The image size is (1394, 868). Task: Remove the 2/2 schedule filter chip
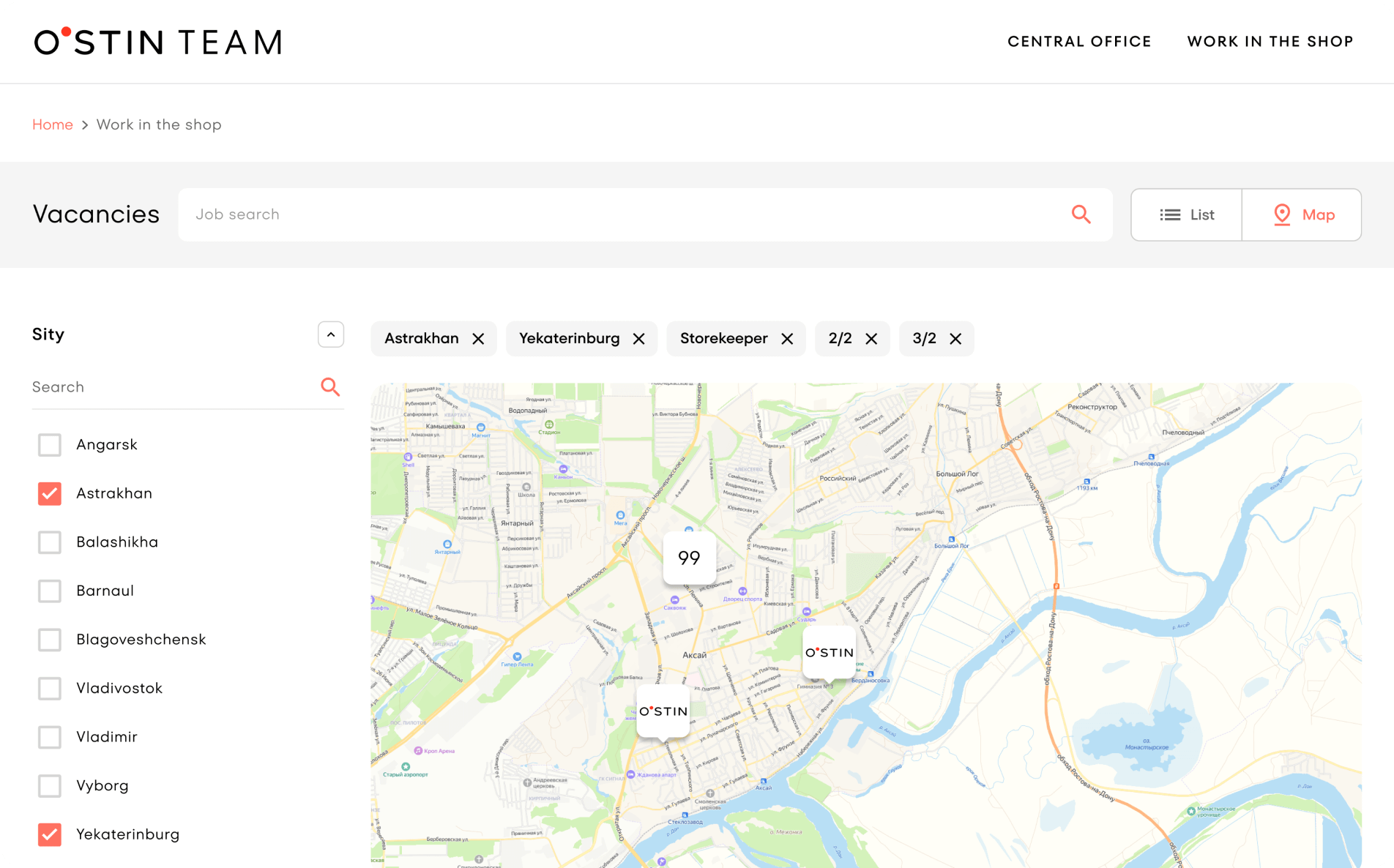point(871,339)
